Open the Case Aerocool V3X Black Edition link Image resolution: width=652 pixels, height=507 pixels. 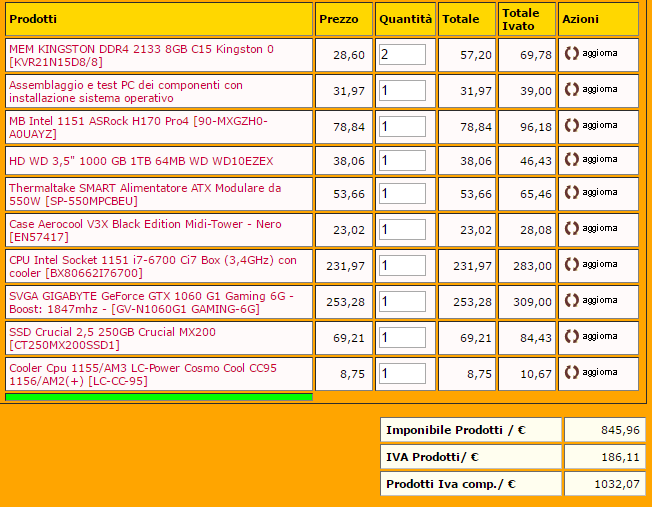point(146,230)
